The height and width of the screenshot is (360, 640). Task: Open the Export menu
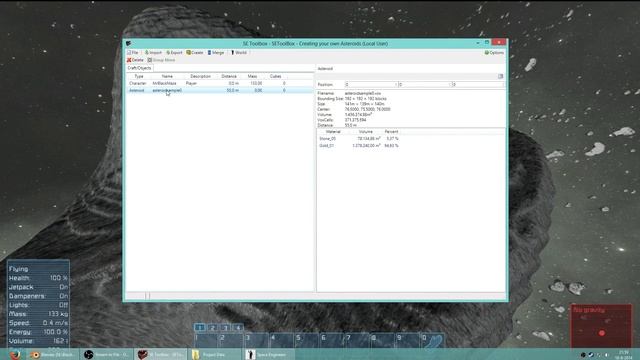[174, 53]
